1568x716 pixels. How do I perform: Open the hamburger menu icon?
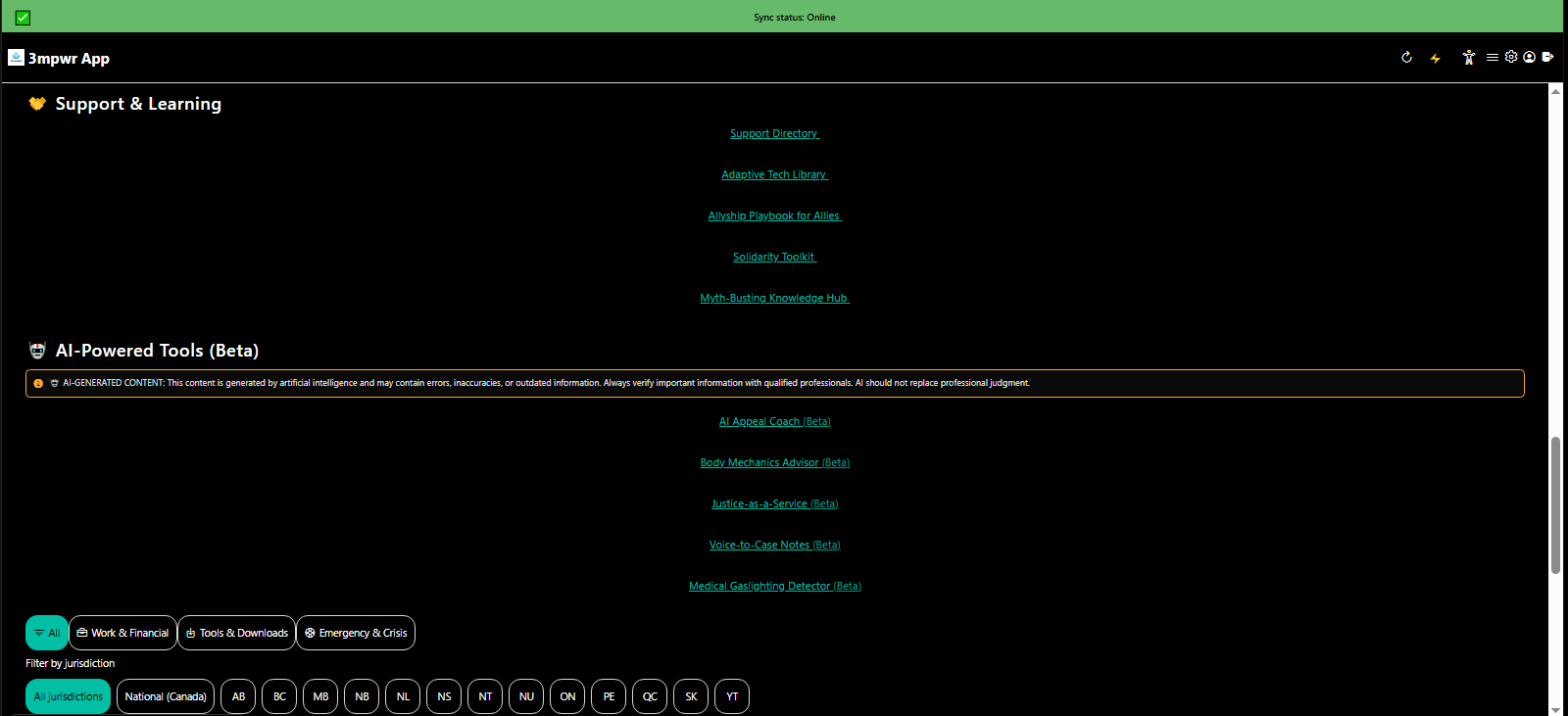1492,58
